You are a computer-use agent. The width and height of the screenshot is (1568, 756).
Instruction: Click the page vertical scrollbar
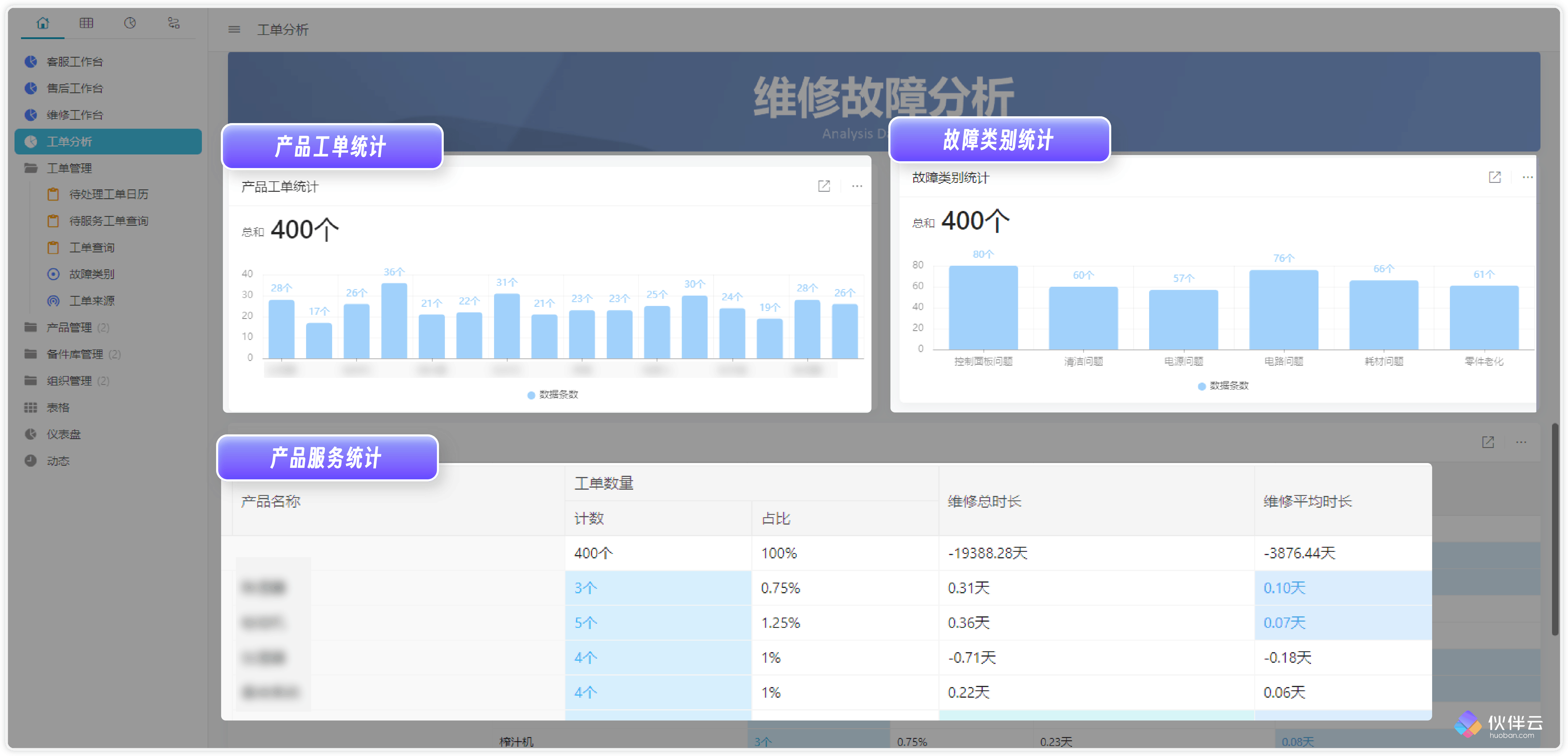tap(1555, 529)
